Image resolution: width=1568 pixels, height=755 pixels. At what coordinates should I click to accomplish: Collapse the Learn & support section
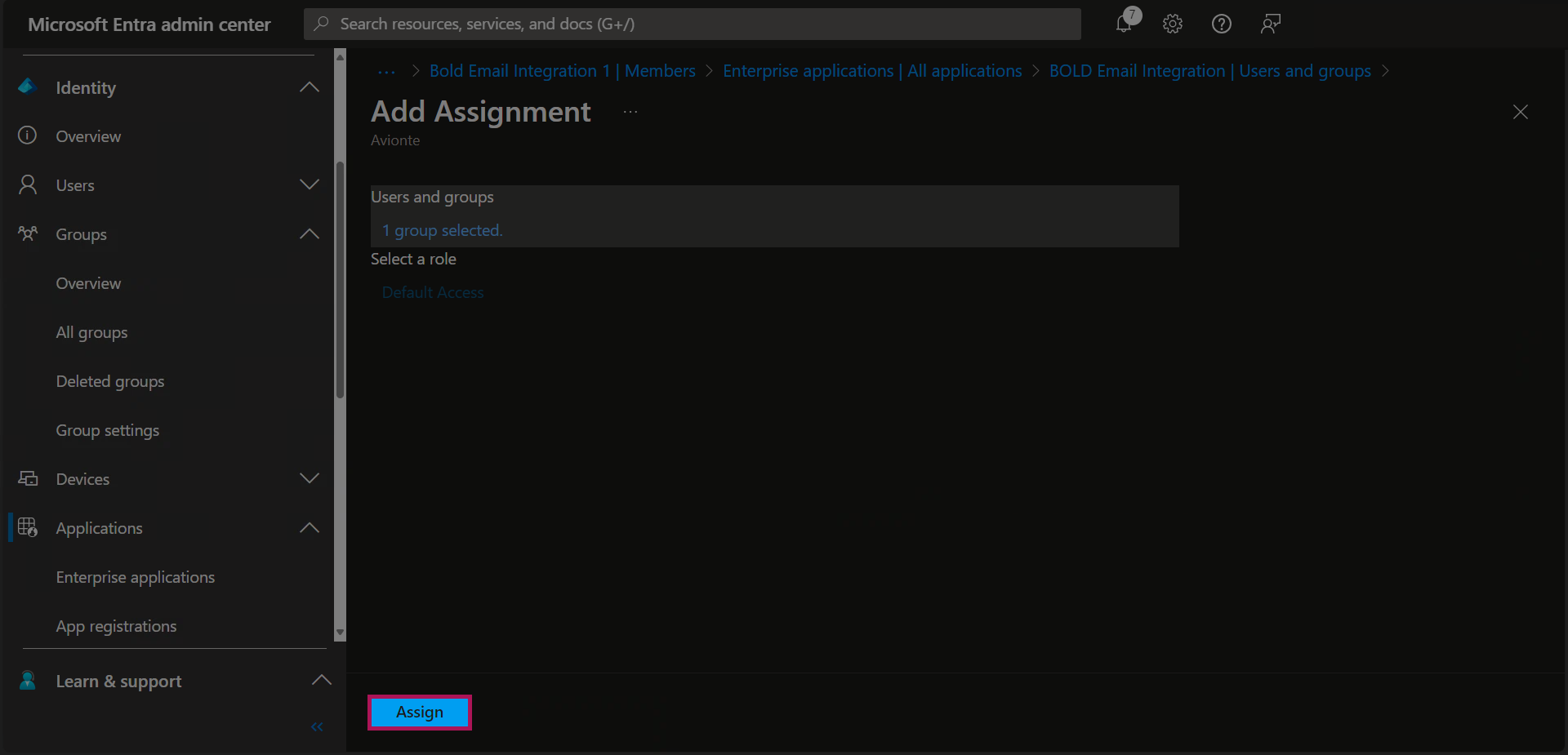[x=322, y=681]
